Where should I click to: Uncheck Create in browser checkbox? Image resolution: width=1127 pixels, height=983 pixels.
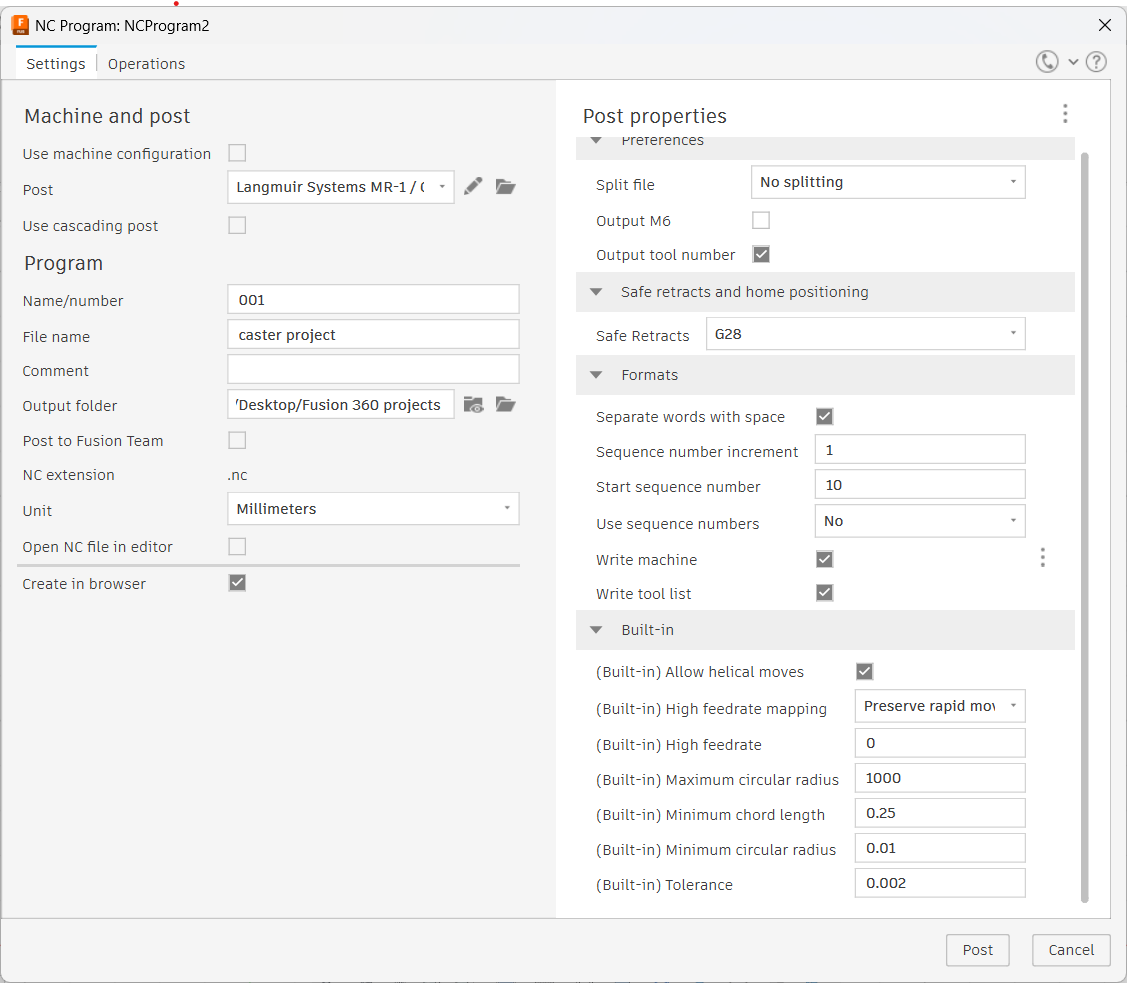coord(237,583)
